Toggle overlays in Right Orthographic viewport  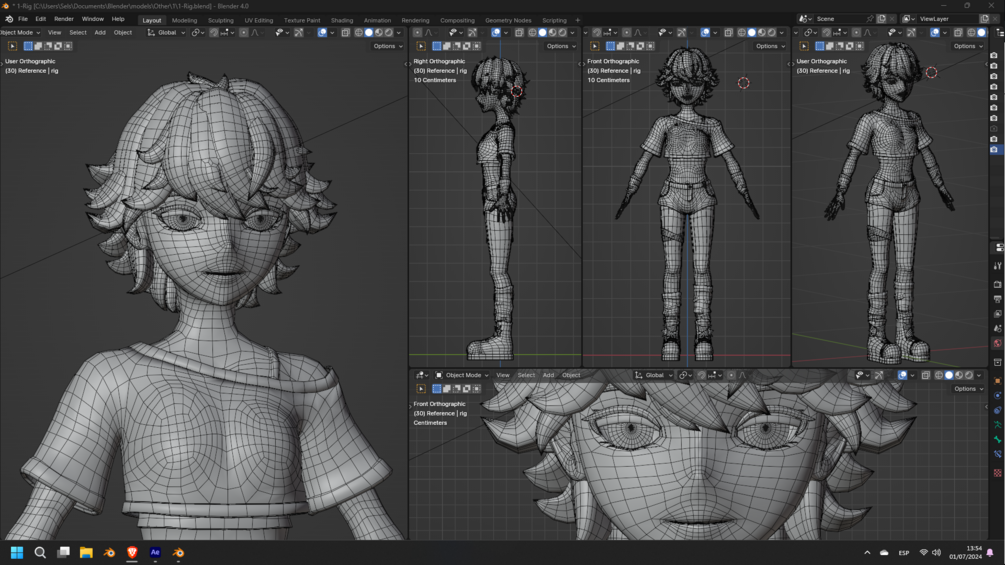point(496,33)
